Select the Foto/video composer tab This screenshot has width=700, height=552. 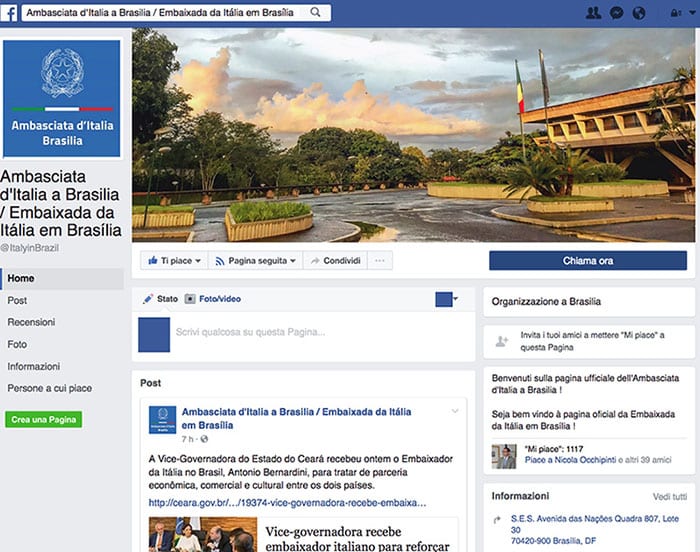pyautogui.click(x=220, y=299)
